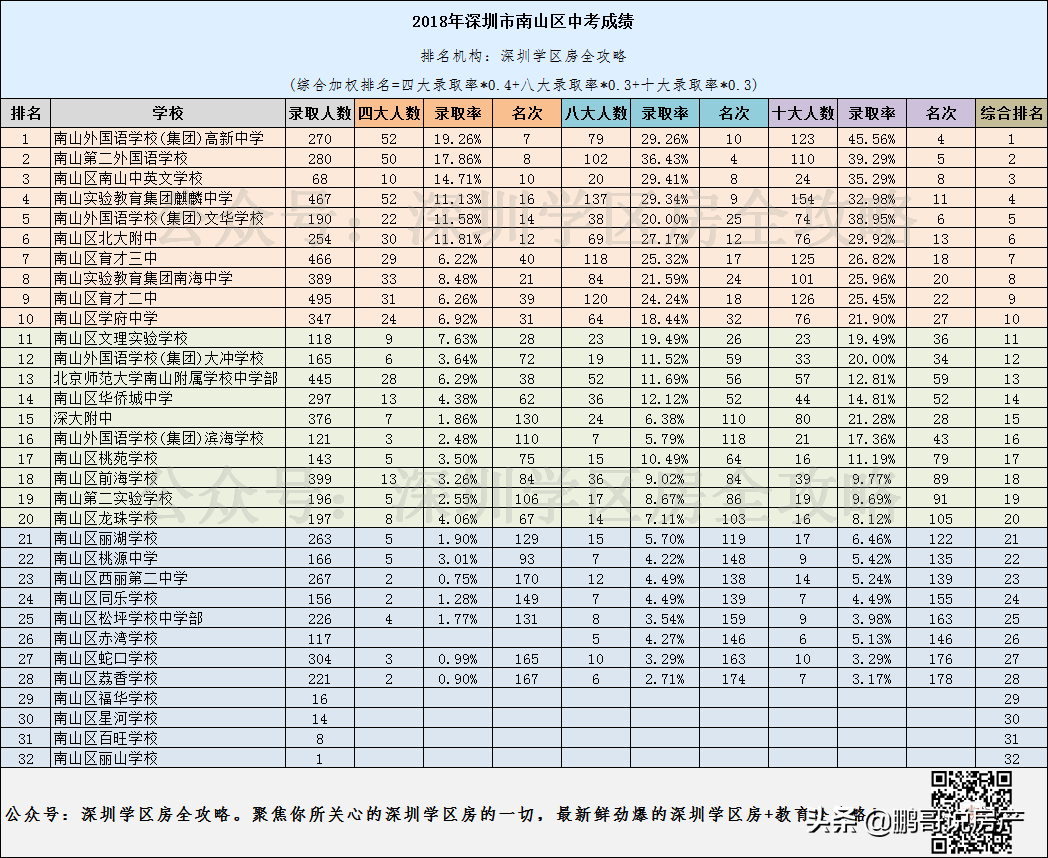Click 录取人数 value 495

319,299
